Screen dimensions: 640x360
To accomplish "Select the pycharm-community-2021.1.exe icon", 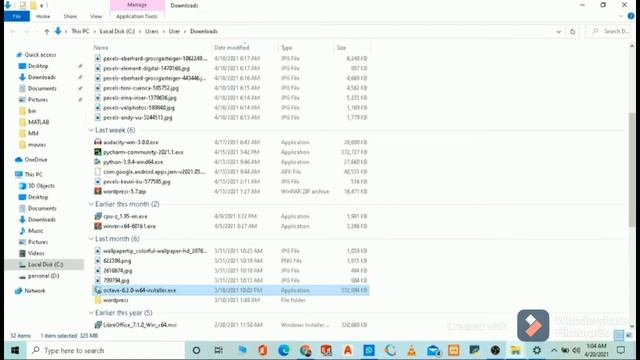I will coord(98,152).
